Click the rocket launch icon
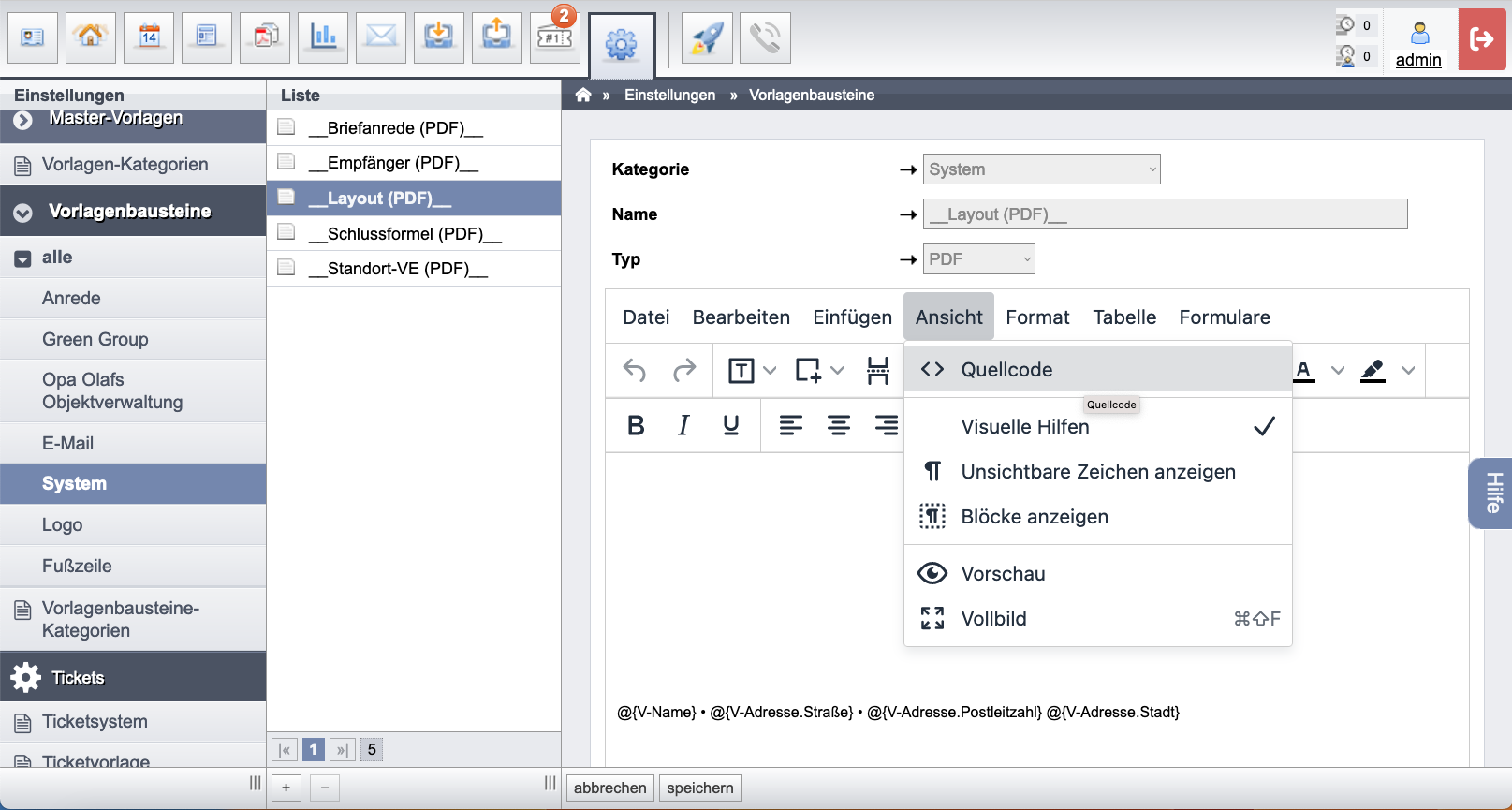 (707, 37)
